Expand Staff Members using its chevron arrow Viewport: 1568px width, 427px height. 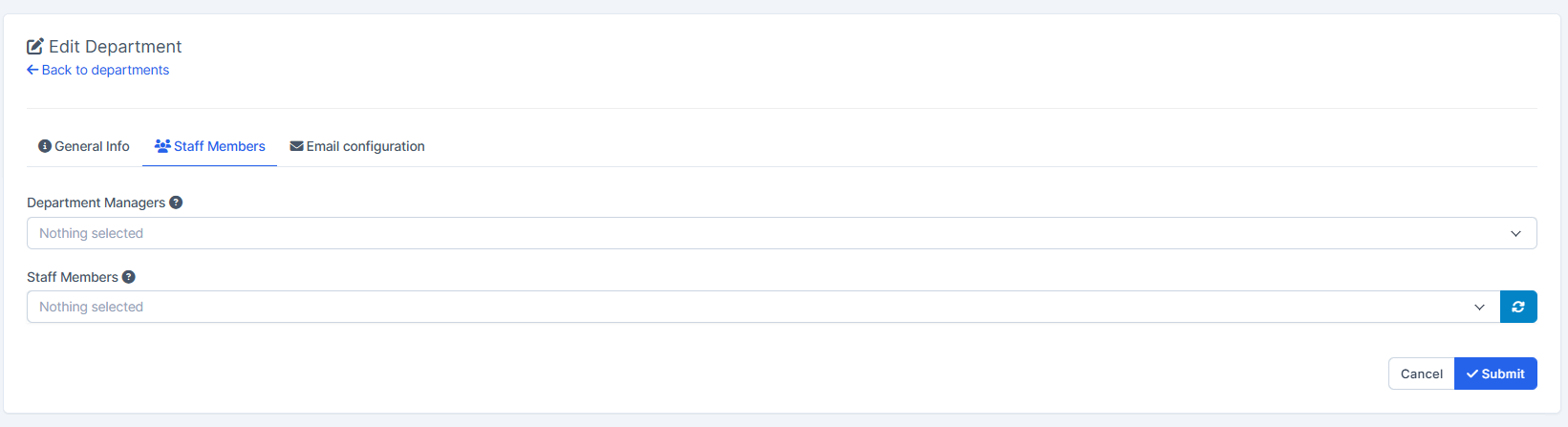coord(1479,307)
